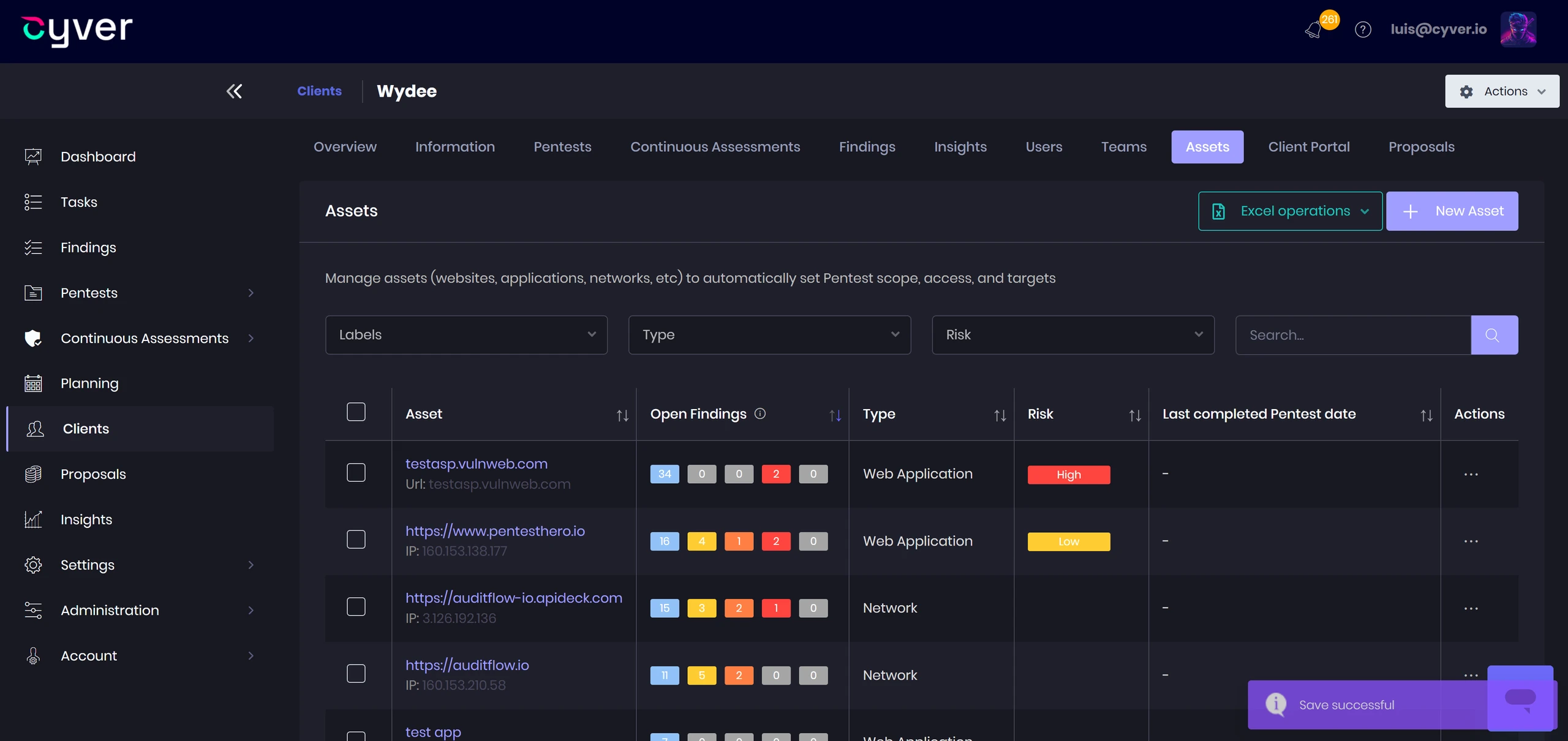Switch to the Users tab

click(1044, 147)
